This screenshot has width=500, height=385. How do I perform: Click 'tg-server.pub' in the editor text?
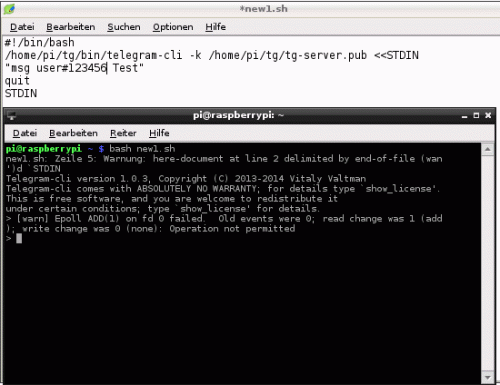tap(325, 55)
